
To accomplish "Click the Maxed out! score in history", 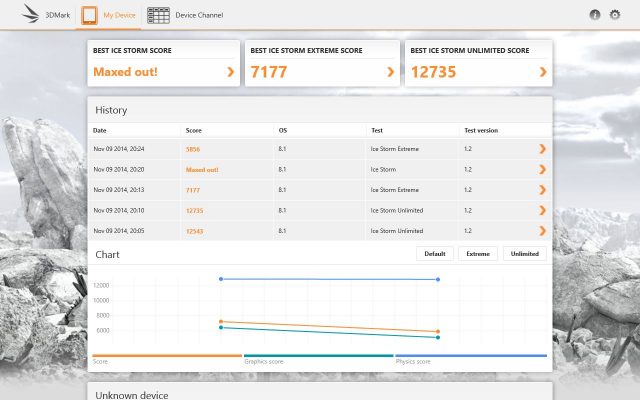I will click(x=202, y=170).
